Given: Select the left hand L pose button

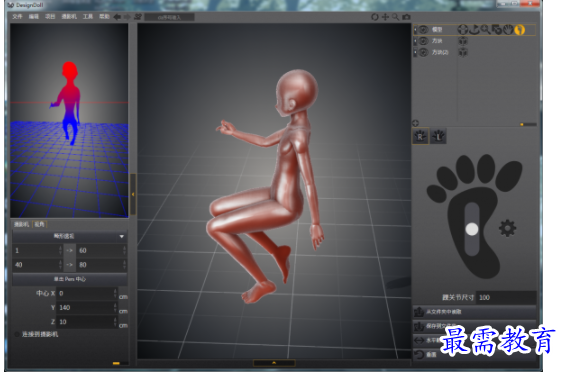Looking at the screenshot, I should pyautogui.click(x=438, y=136).
